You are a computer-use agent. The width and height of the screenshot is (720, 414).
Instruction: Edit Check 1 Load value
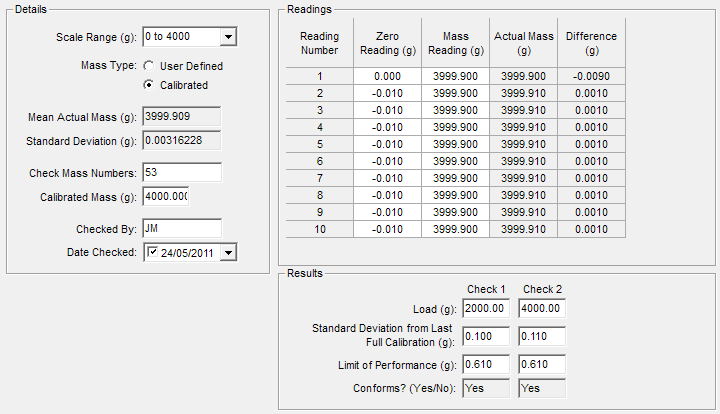[x=486, y=308]
